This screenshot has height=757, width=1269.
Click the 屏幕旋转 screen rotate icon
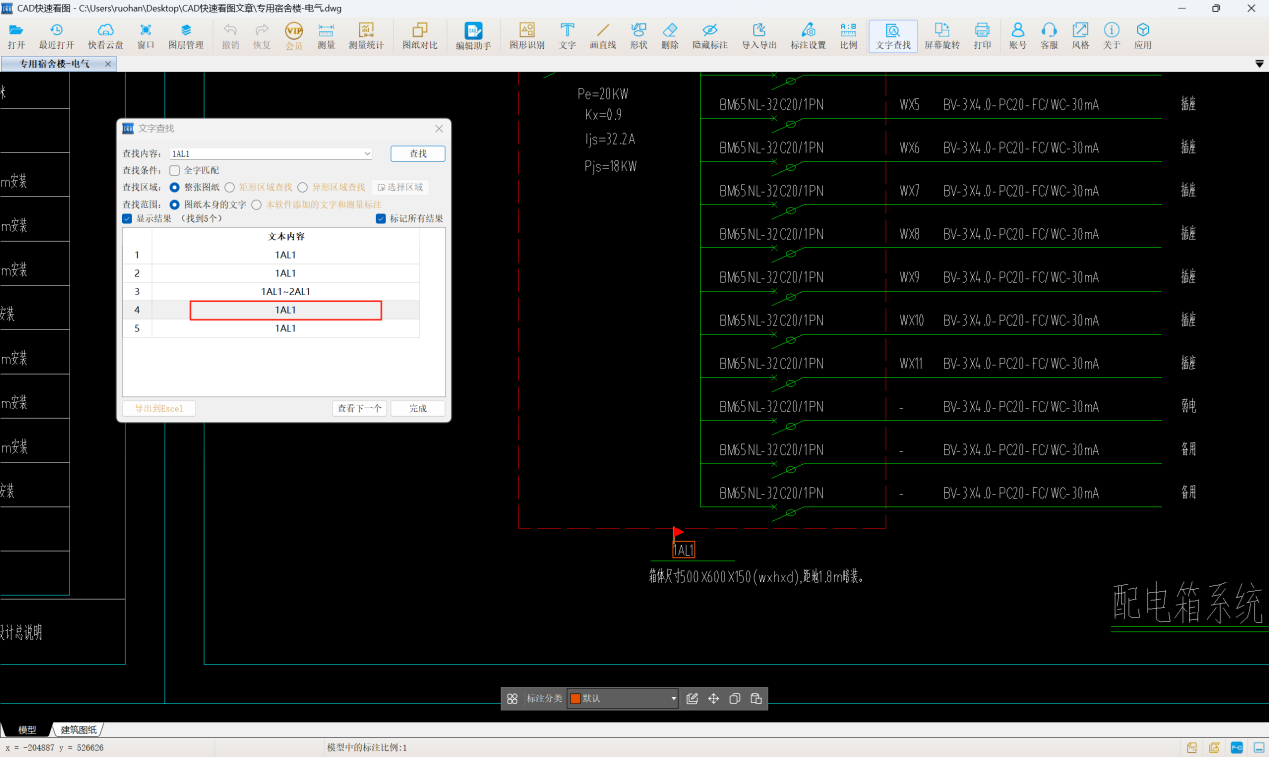[941, 36]
